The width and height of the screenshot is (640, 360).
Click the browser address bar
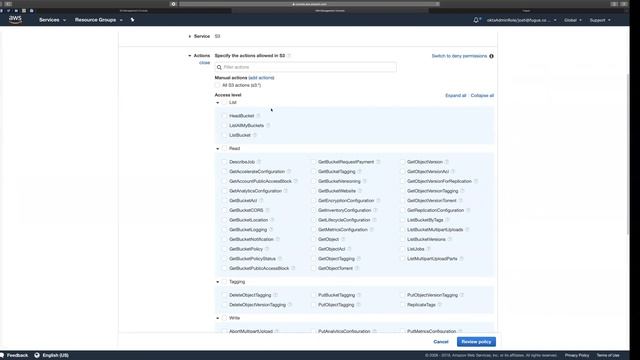pyautogui.click(x=309, y=4)
